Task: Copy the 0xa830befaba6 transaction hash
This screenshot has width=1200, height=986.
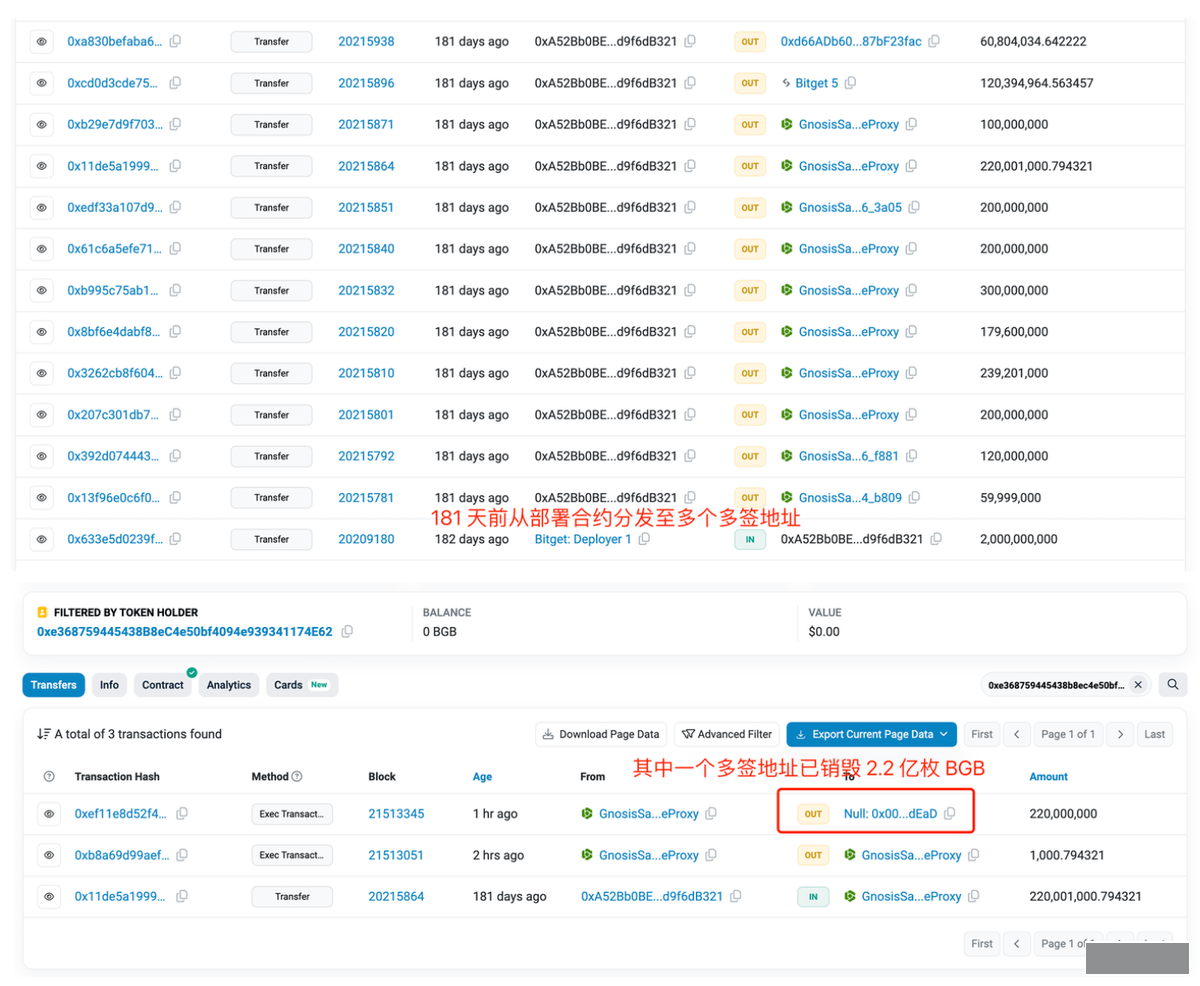Action: (175, 42)
